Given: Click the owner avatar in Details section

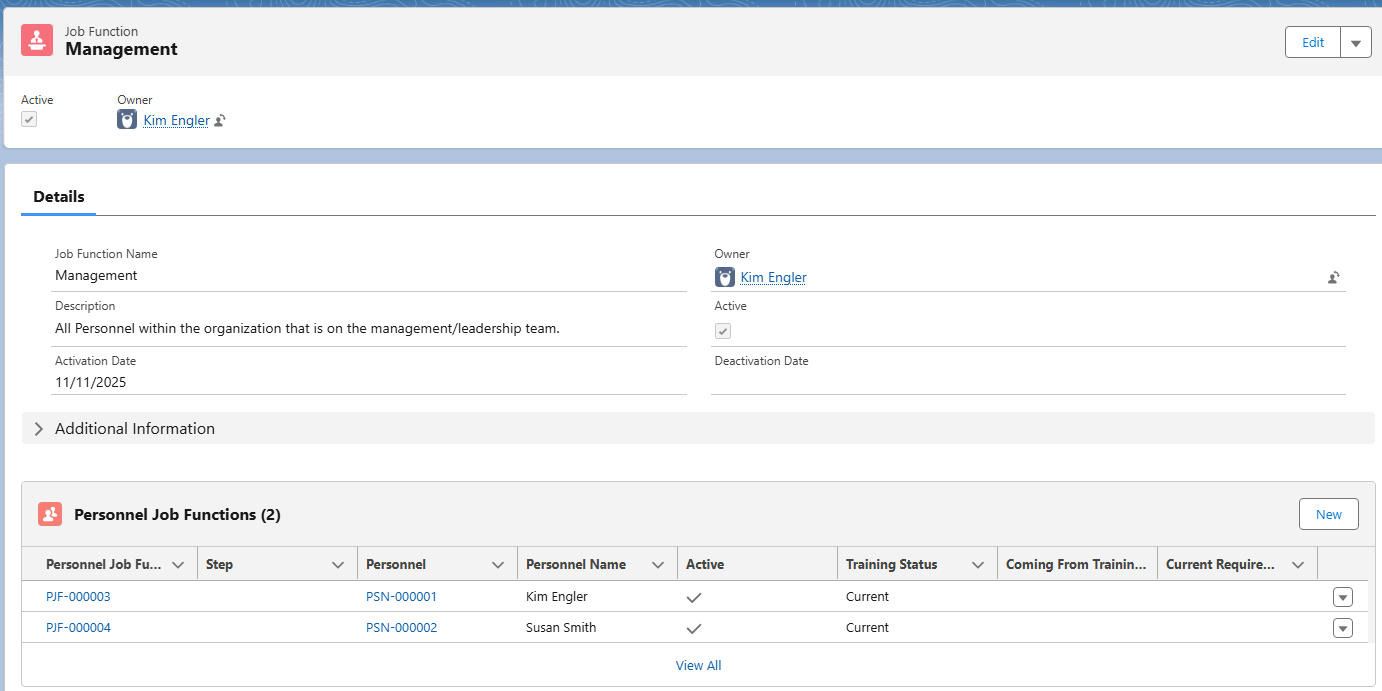Looking at the screenshot, I should (725, 277).
